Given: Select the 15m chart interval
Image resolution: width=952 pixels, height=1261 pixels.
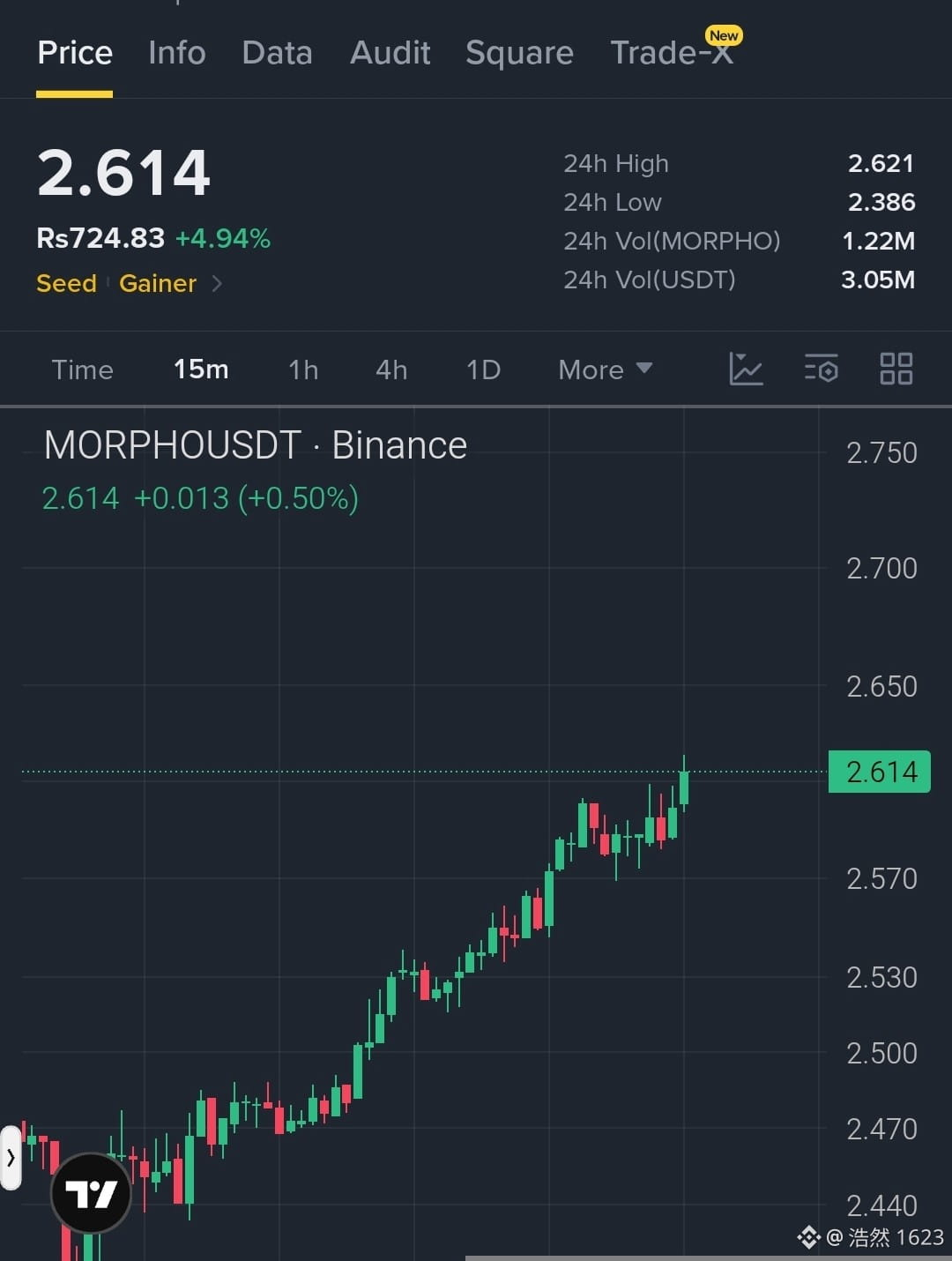Looking at the screenshot, I should click(x=201, y=369).
